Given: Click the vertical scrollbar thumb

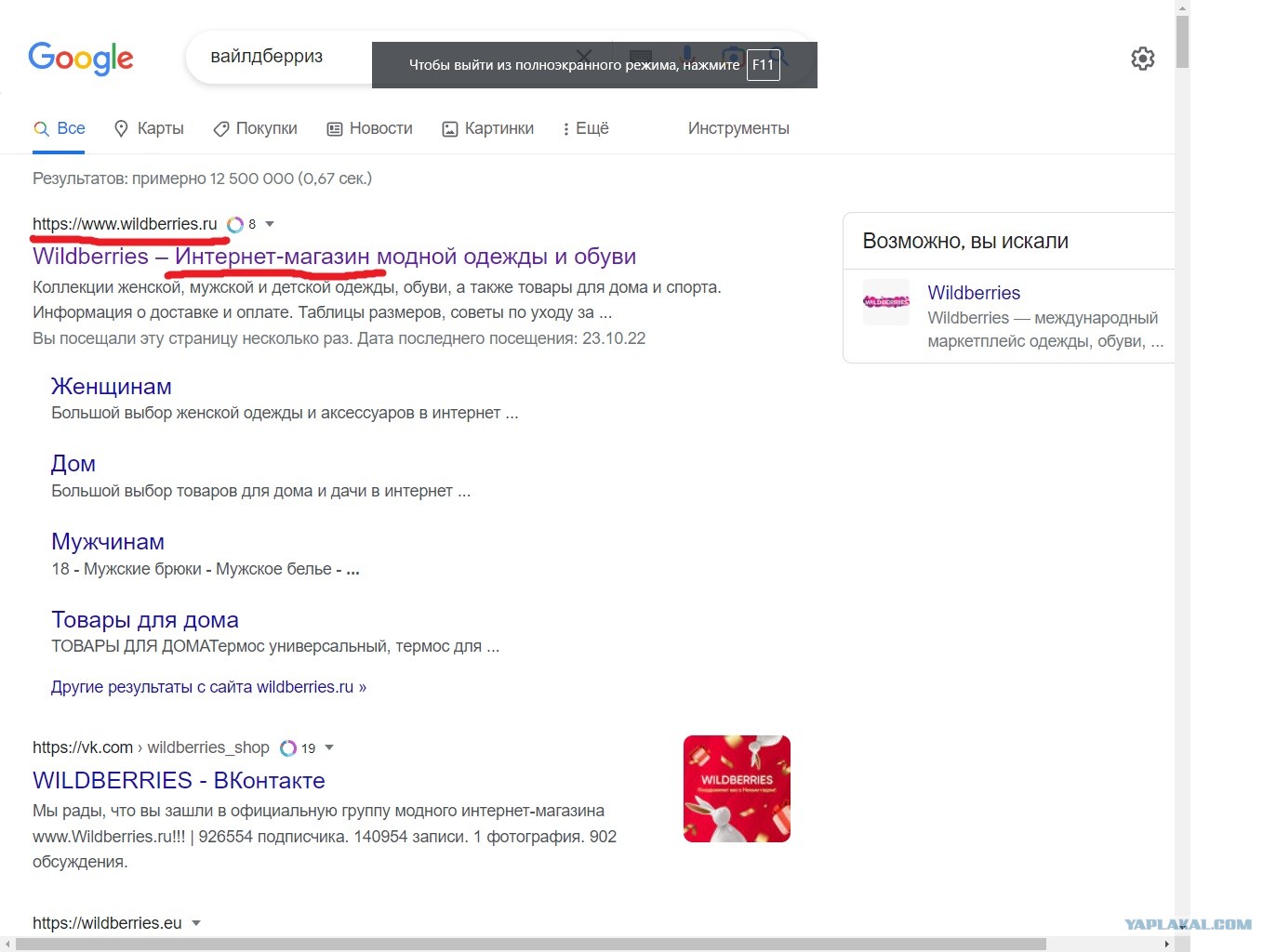Looking at the screenshot, I should [x=1182, y=41].
